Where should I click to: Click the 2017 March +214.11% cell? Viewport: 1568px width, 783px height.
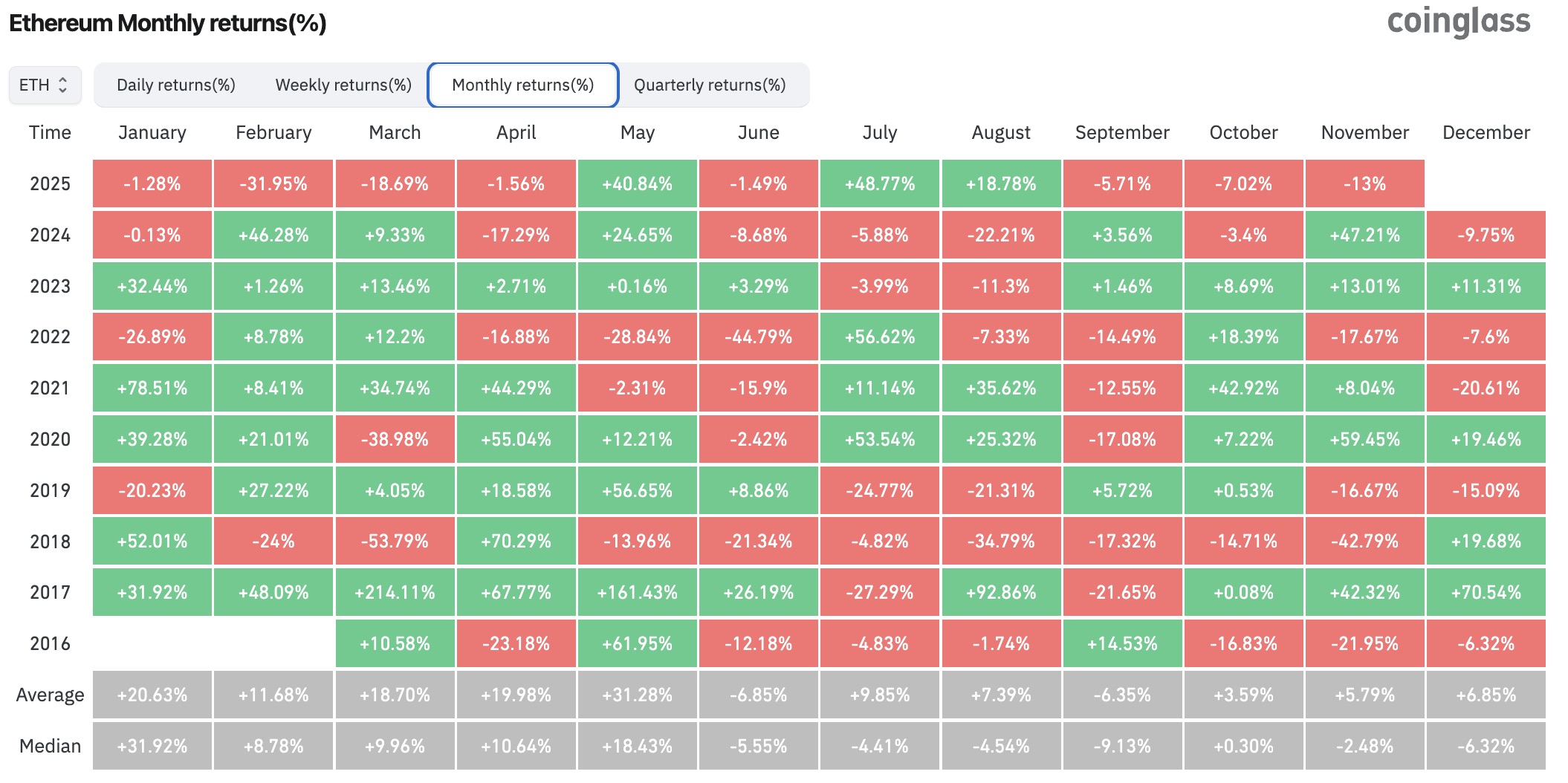coord(395,592)
